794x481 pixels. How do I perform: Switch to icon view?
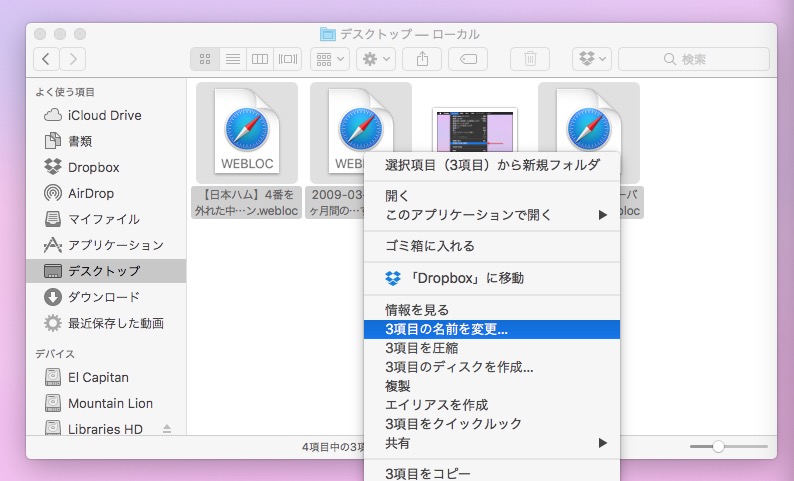click(205, 59)
